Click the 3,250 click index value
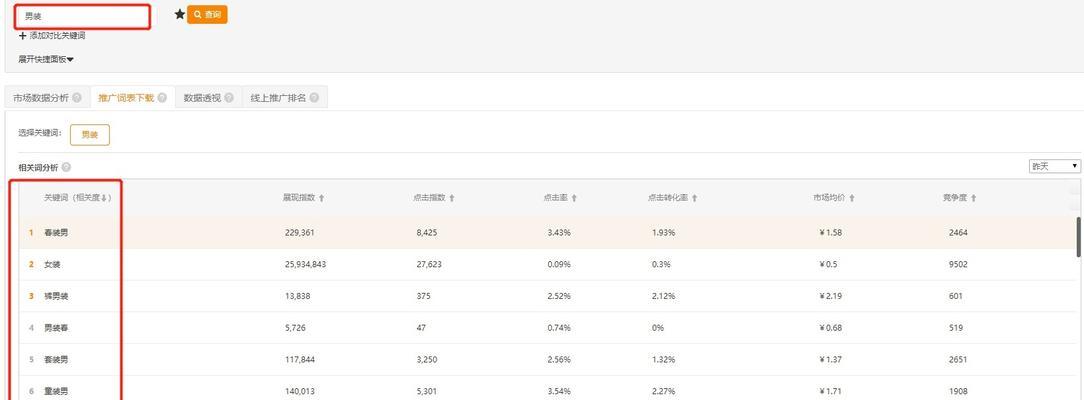The height and width of the screenshot is (400, 1084). point(427,360)
